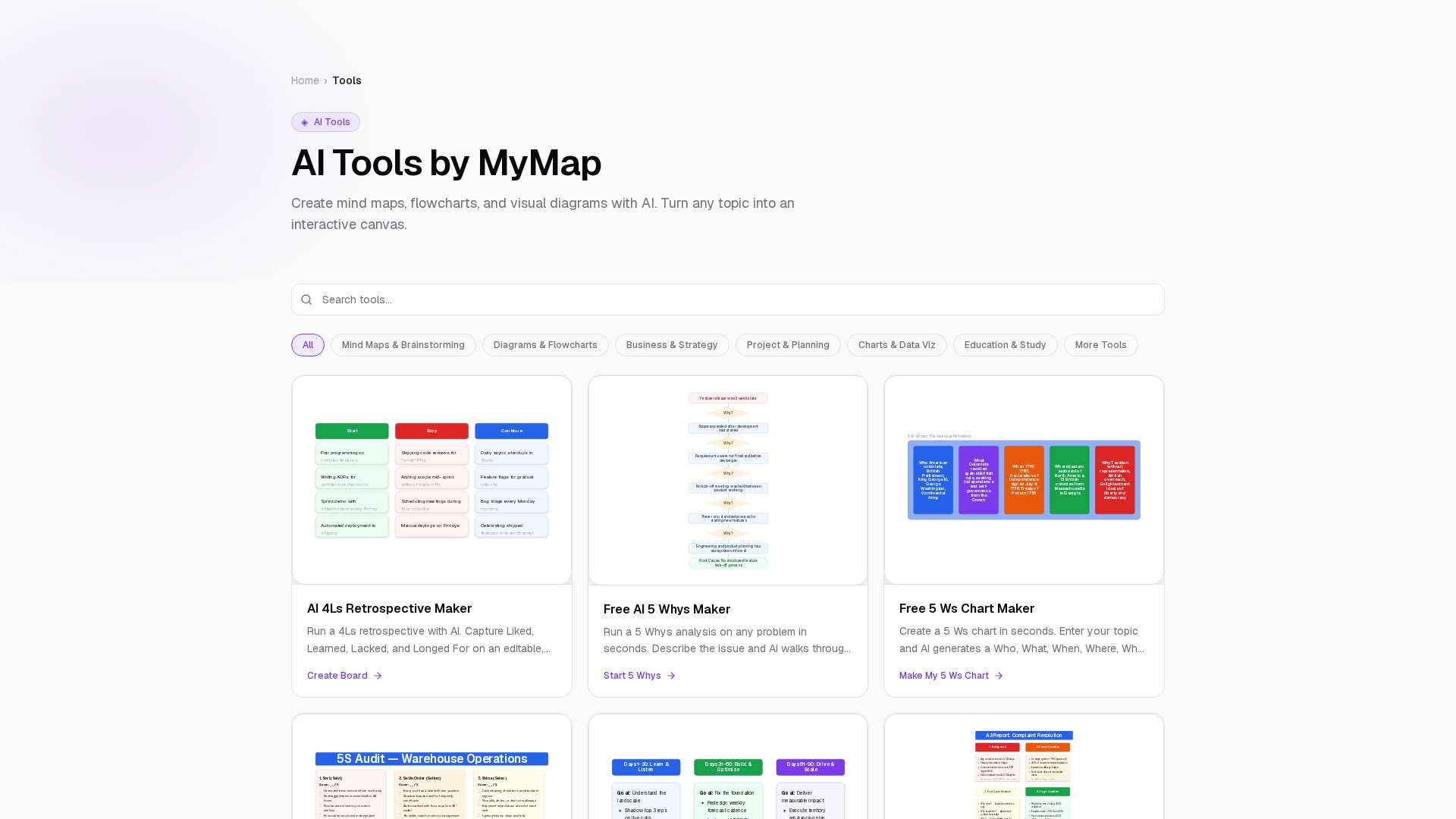Open the Days 1-30 Learn & Listen plan thumbnail
The height and width of the screenshot is (819, 1456).
[x=728, y=767]
